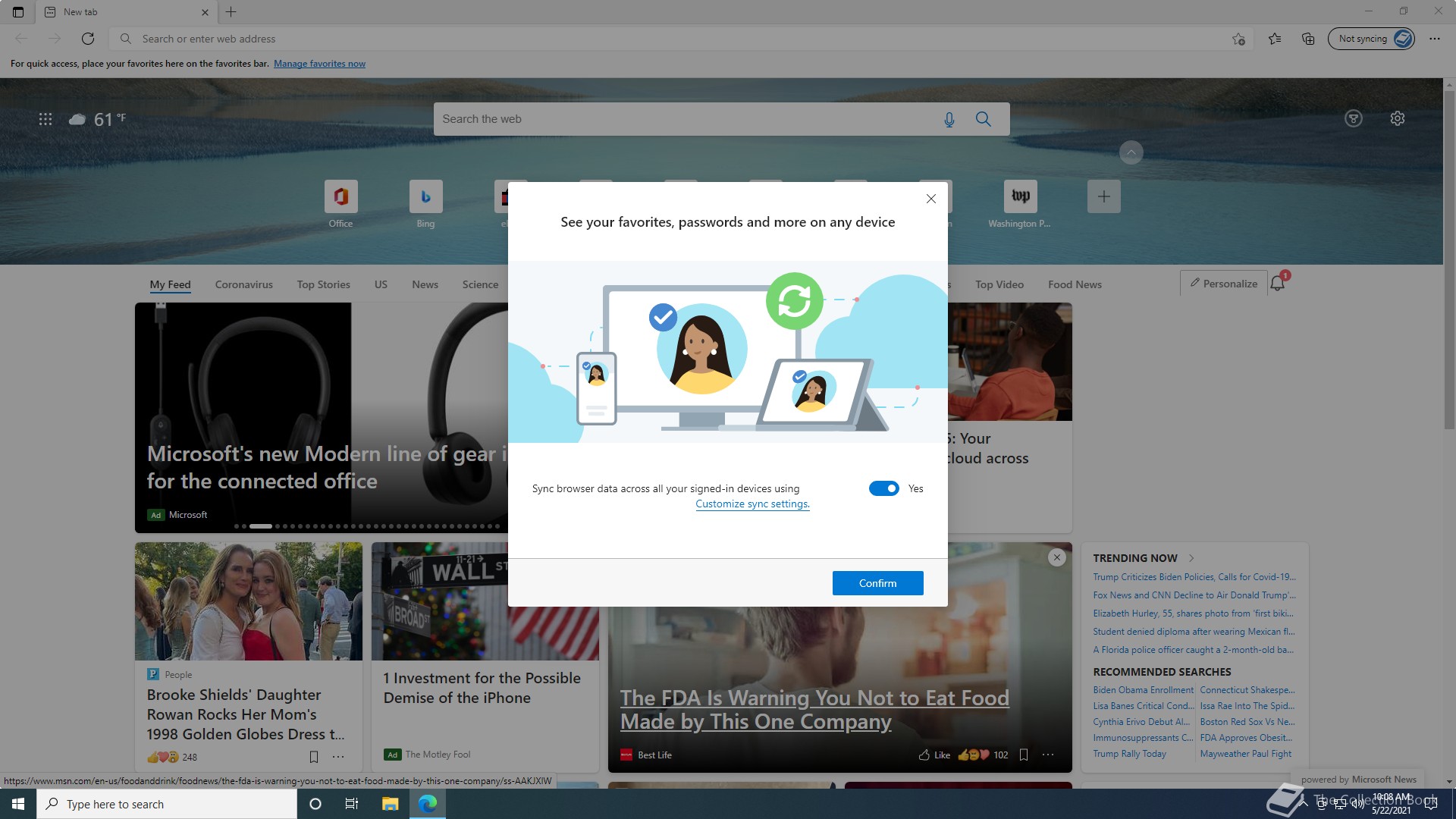Refresh the page with reload icon
This screenshot has height=819, width=1456.
point(88,39)
